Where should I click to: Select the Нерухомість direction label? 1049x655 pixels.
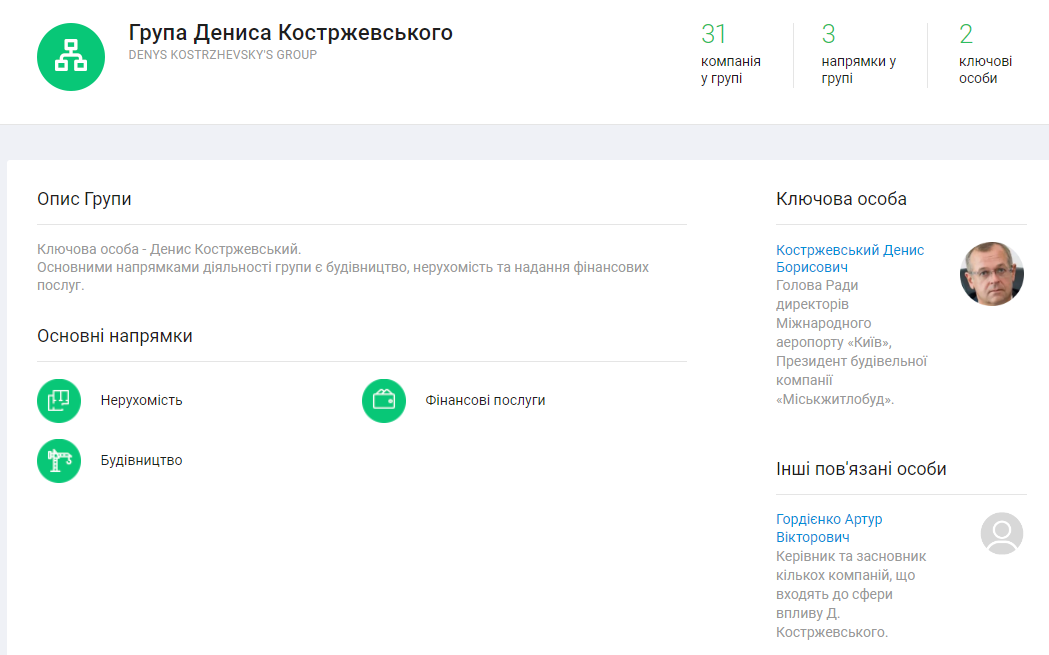(x=141, y=401)
